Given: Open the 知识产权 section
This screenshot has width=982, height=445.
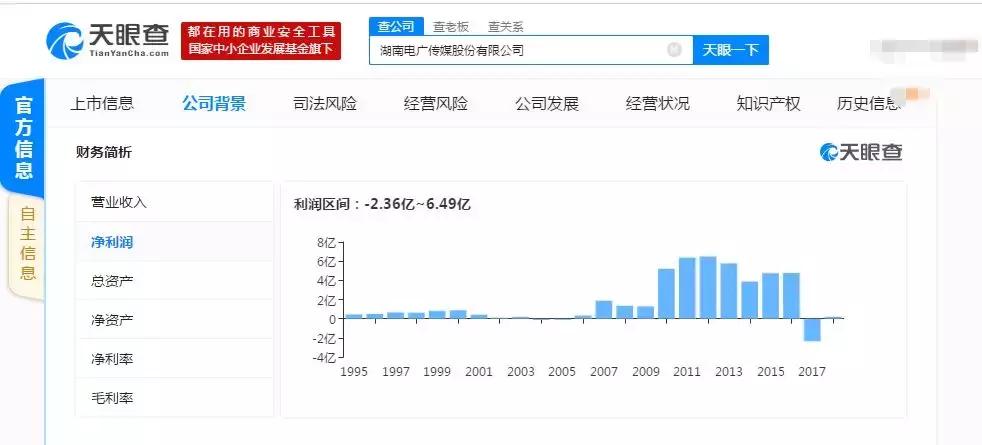Looking at the screenshot, I should 768,103.
